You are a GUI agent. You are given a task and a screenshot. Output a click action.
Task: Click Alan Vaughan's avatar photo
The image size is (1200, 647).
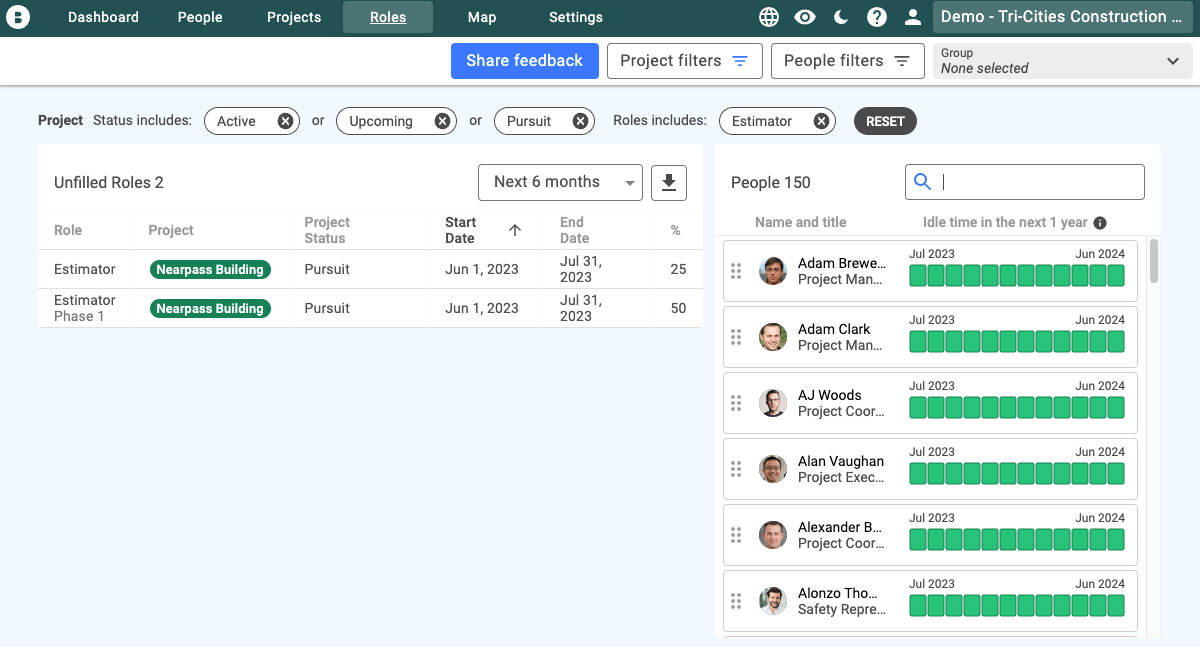click(773, 469)
